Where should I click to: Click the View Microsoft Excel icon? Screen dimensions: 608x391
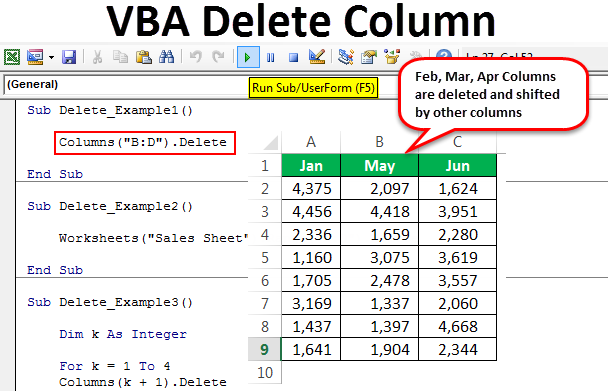(12, 57)
